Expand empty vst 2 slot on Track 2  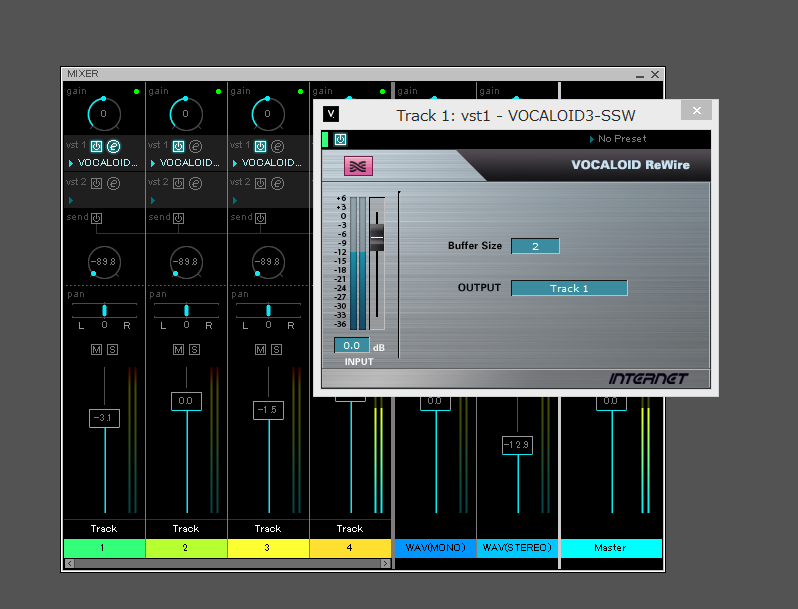pos(153,200)
